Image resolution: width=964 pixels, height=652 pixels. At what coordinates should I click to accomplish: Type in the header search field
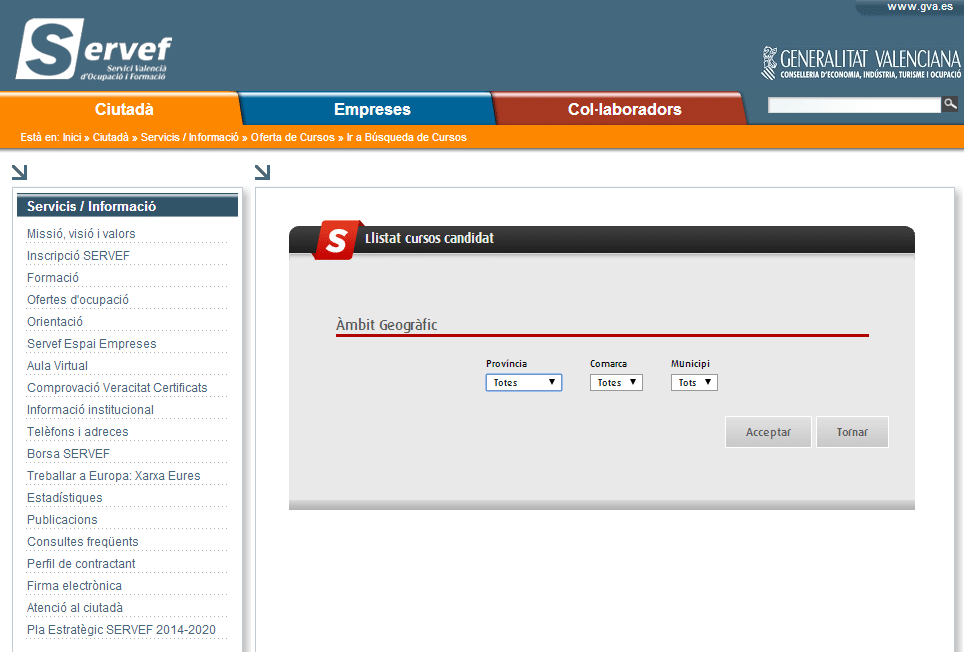pos(854,105)
